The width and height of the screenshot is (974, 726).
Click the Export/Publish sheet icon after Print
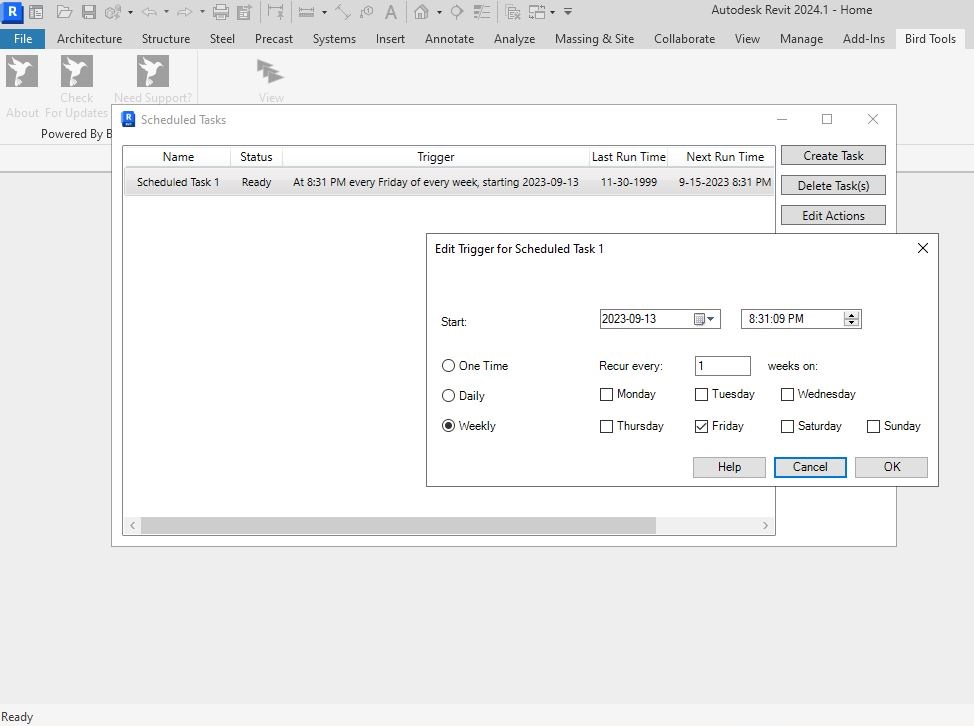(x=244, y=12)
